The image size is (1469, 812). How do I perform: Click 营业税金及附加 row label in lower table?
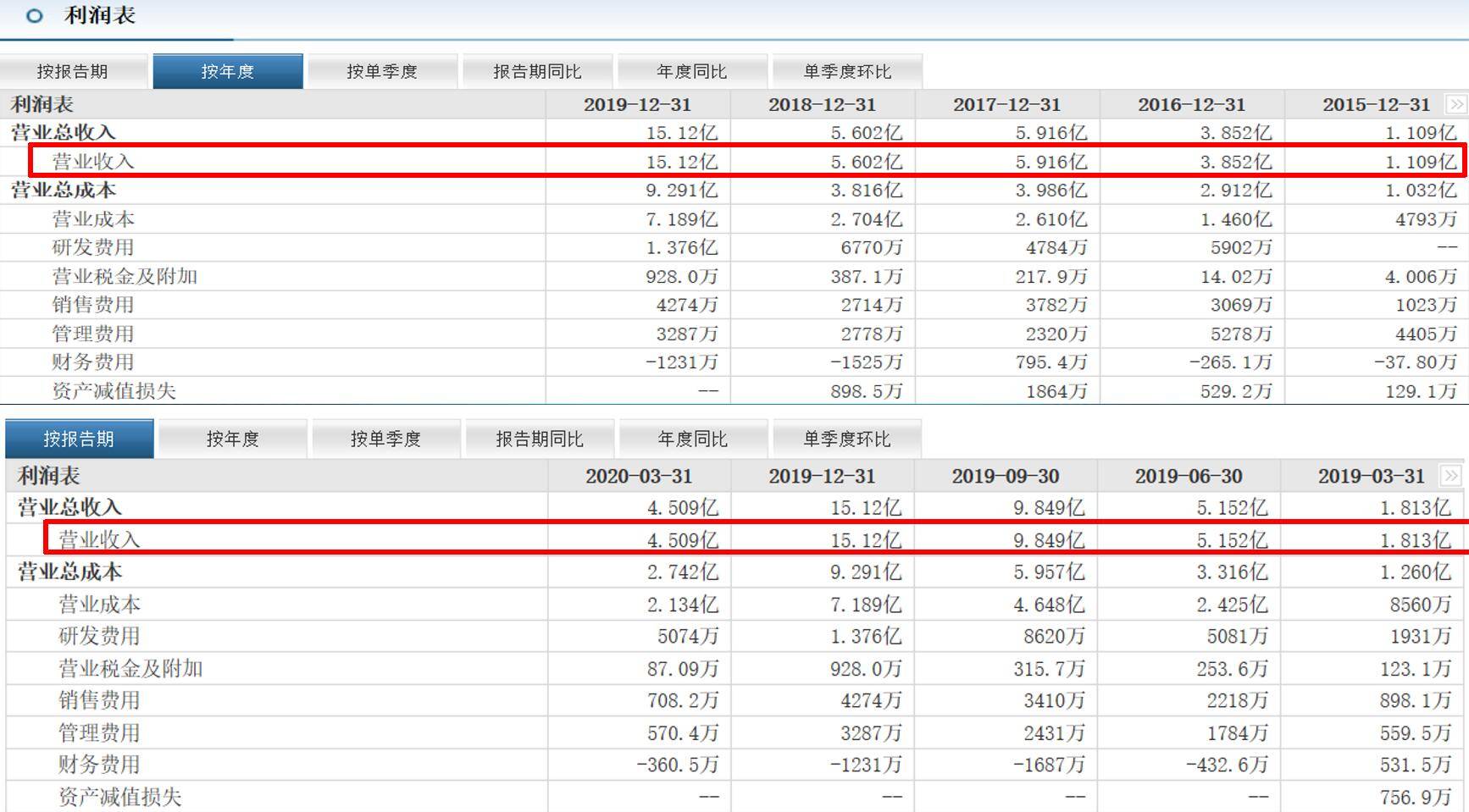click(130, 668)
